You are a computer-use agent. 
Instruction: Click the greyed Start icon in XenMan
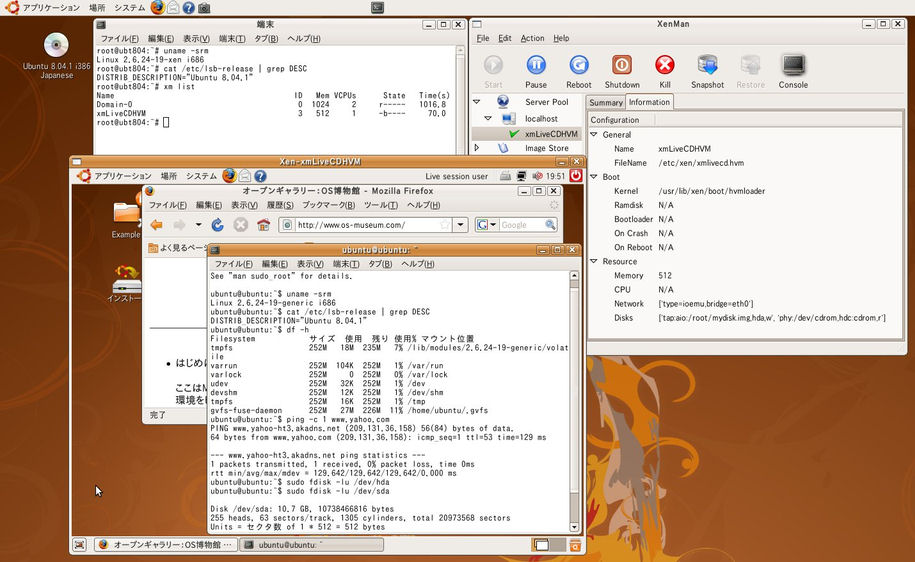493,65
